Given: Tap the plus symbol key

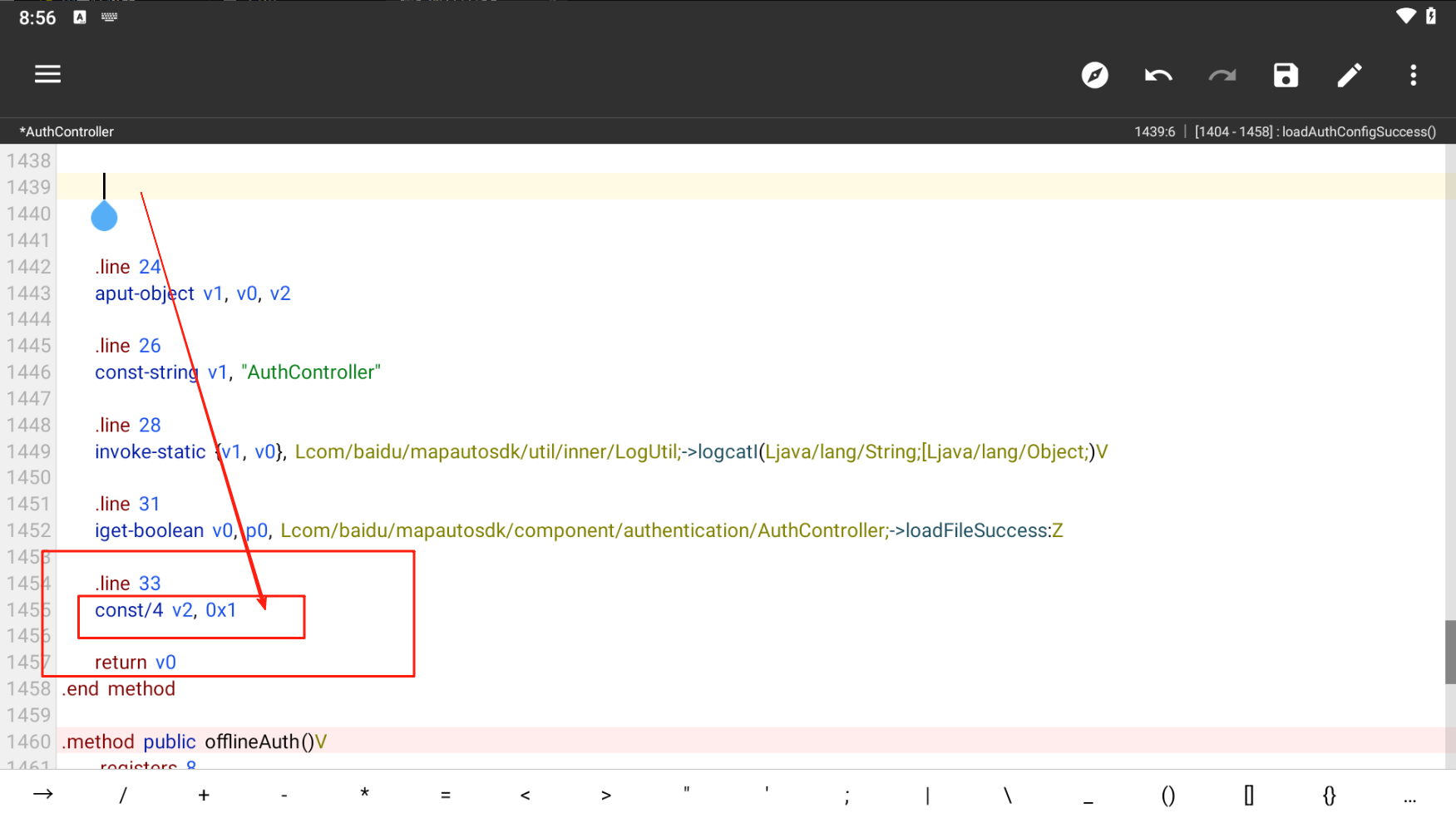Looking at the screenshot, I should [204, 796].
